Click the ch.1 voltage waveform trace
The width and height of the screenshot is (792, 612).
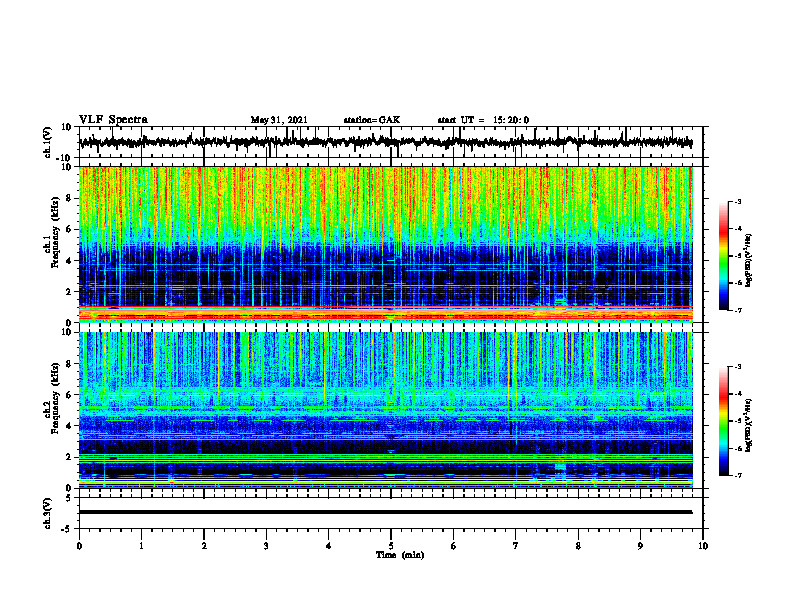pyautogui.click(x=385, y=142)
